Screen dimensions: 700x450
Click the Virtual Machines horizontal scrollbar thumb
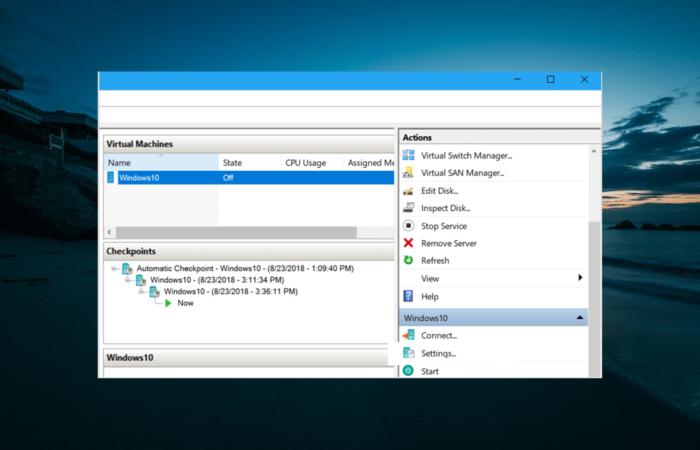coord(236,232)
